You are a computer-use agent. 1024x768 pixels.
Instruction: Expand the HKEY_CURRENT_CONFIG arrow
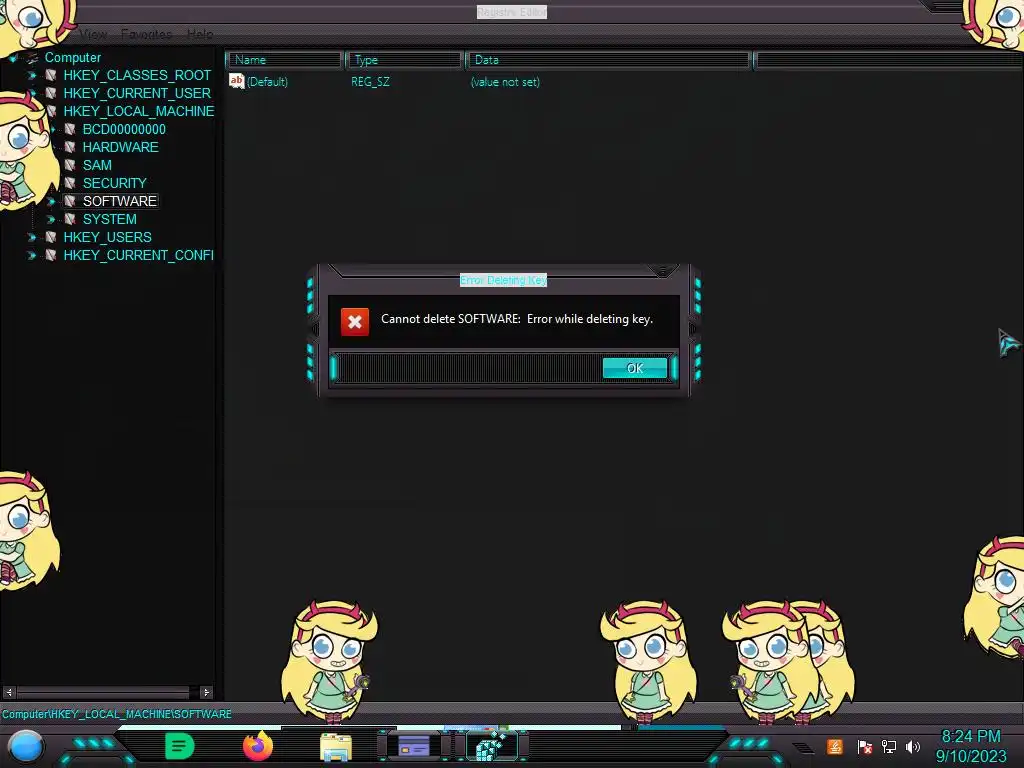coord(31,255)
